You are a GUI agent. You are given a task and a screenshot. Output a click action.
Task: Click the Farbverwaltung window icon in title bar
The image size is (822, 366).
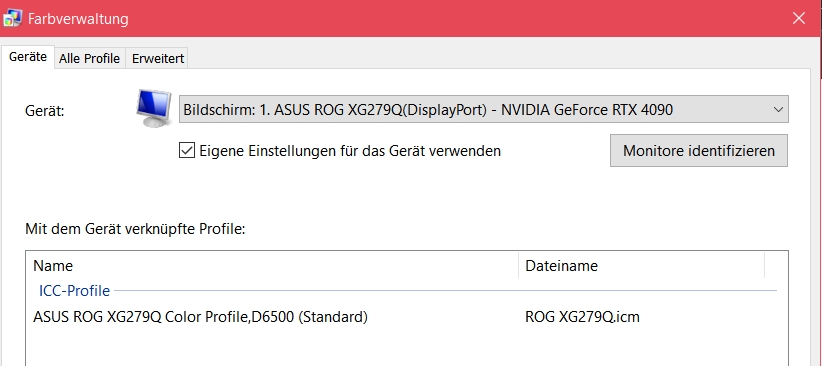point(12,18)
